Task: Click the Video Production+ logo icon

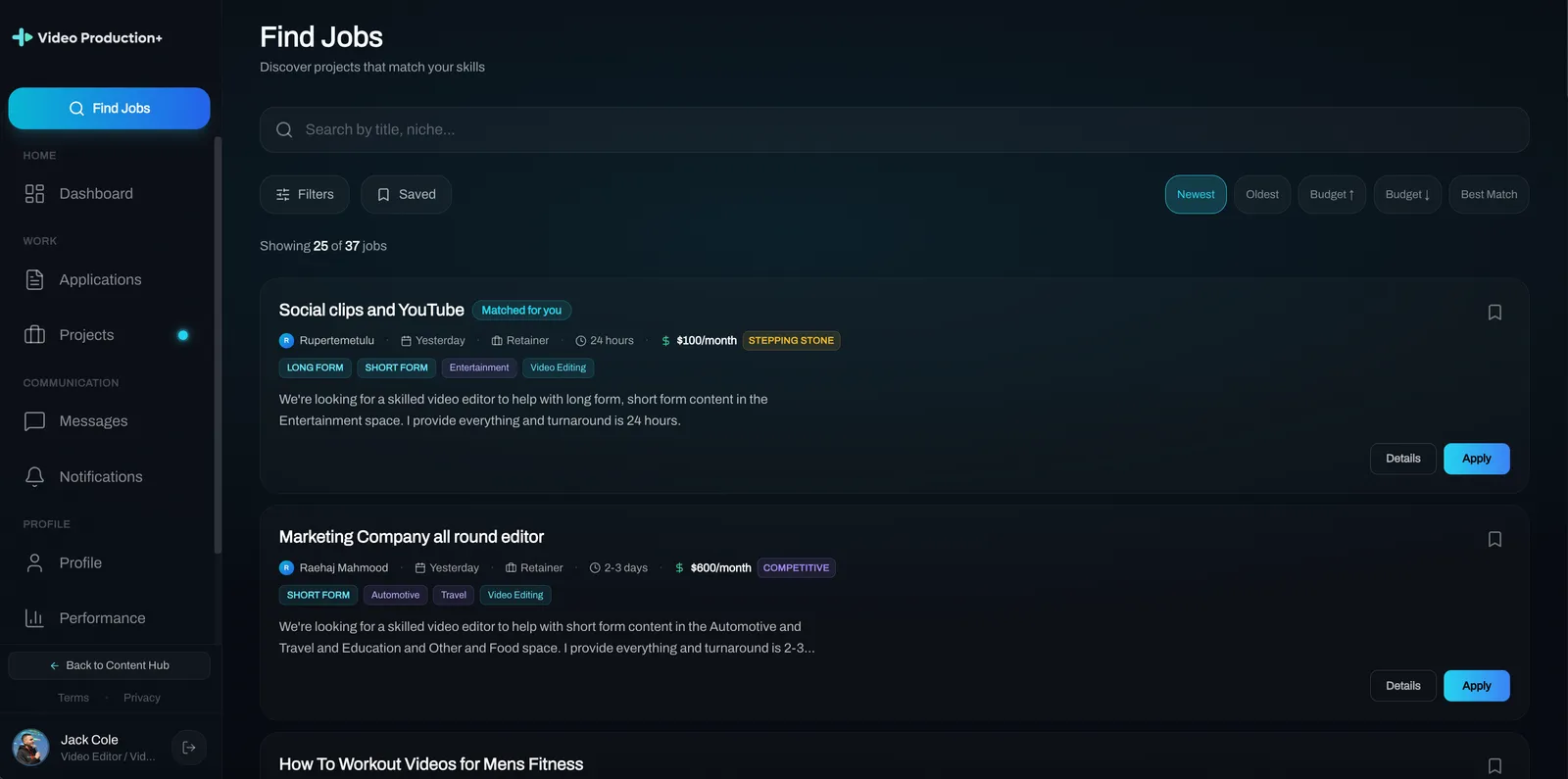Action: (22, 37)
